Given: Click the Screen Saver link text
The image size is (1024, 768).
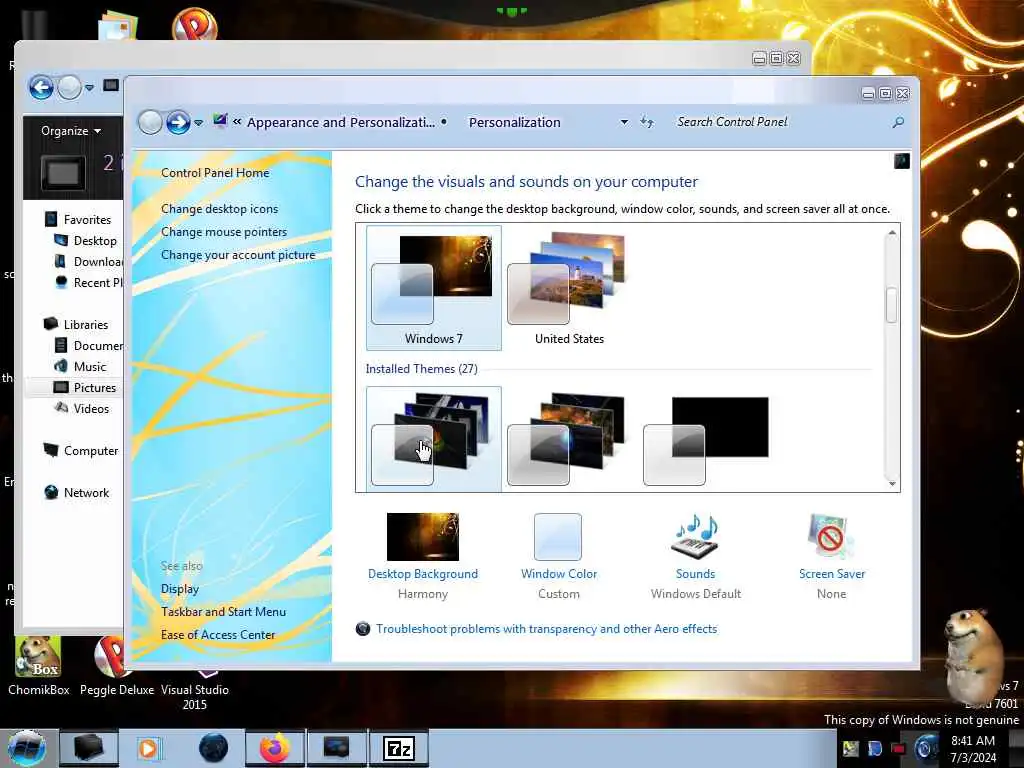Looking at the screenshot, I should tap(832, 574).
